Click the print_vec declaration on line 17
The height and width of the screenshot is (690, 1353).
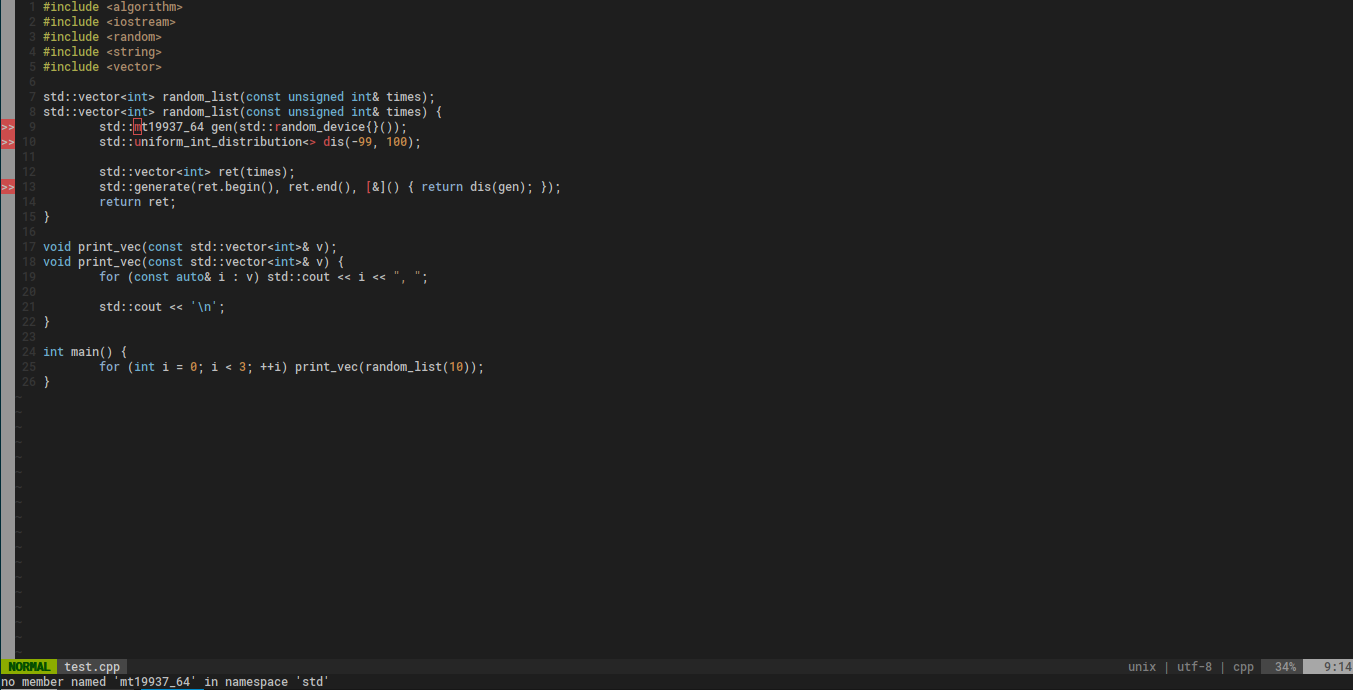(190, 247)
